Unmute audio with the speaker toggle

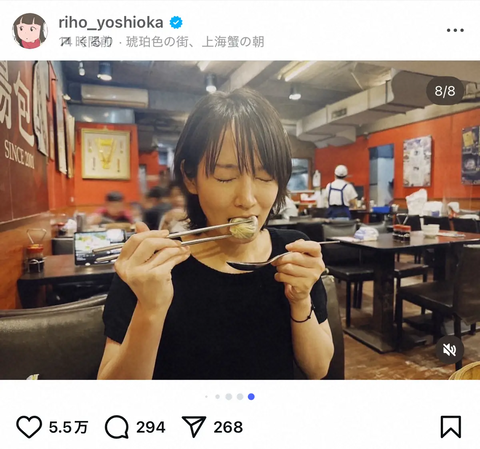tap(449, 350)
